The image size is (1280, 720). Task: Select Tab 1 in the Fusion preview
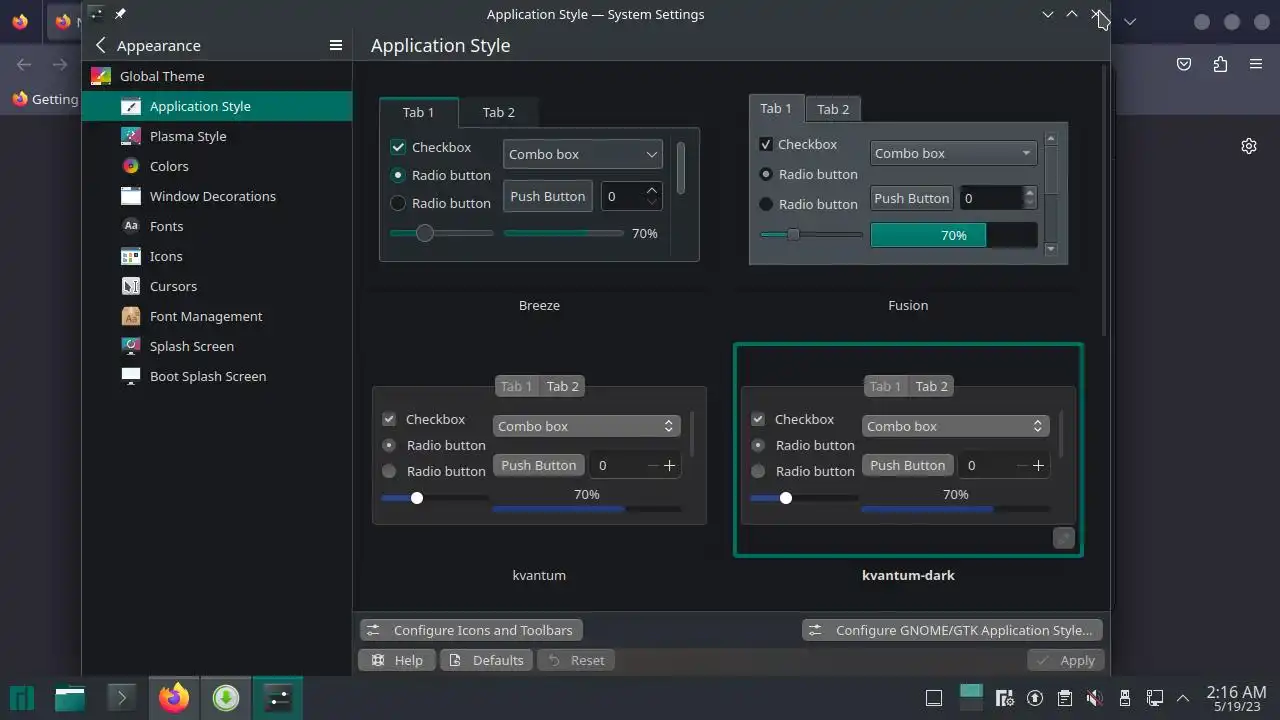coord(776,108)
